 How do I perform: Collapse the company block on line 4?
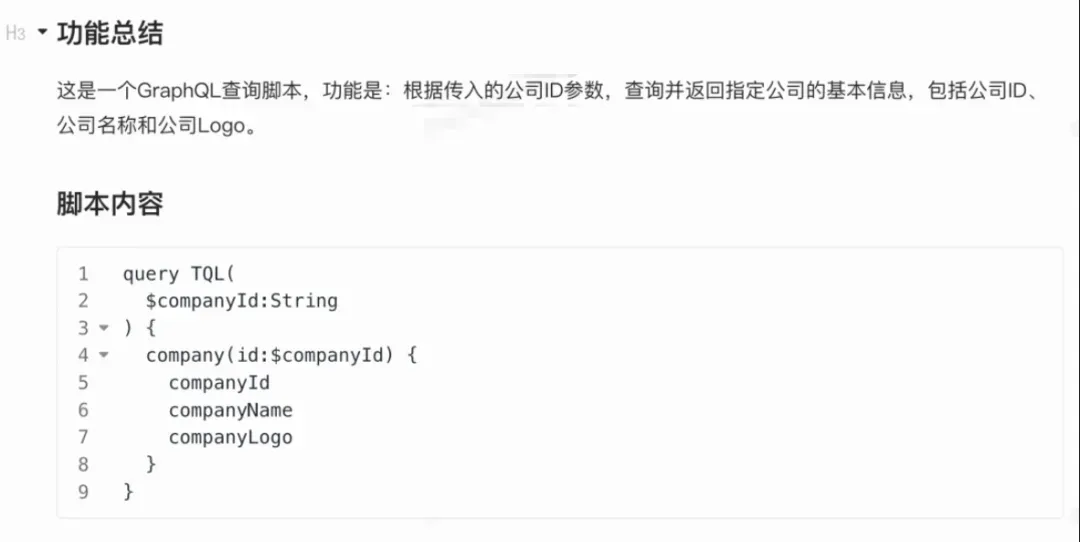[x=104, y=355]
